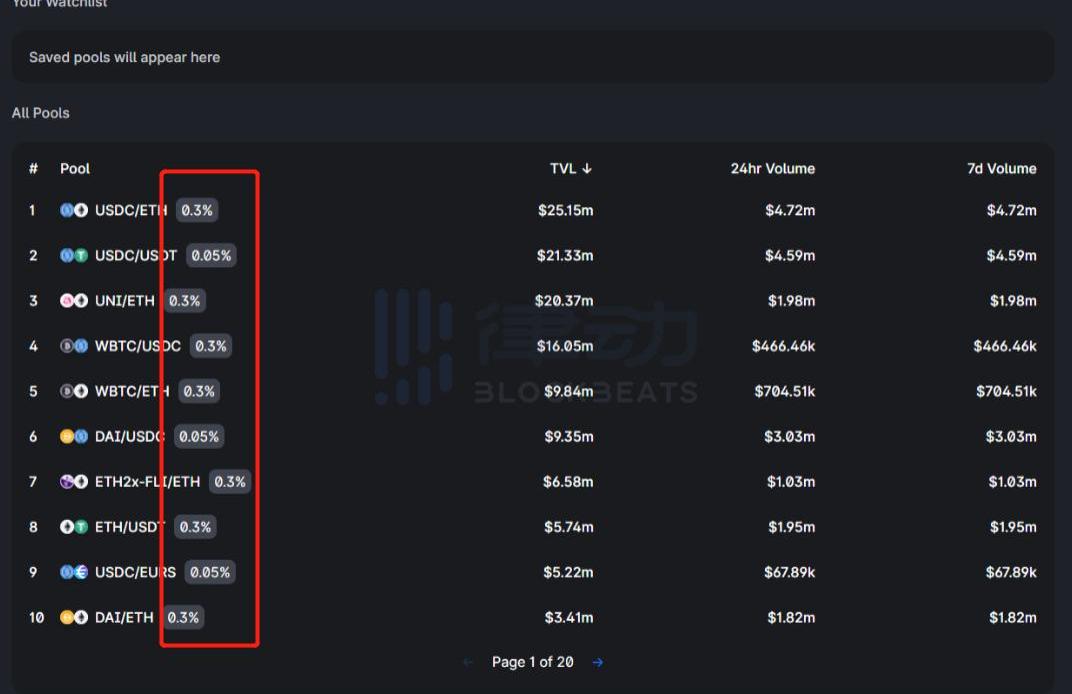Click the USDC/EURS token pair icon

coord(74,572)
